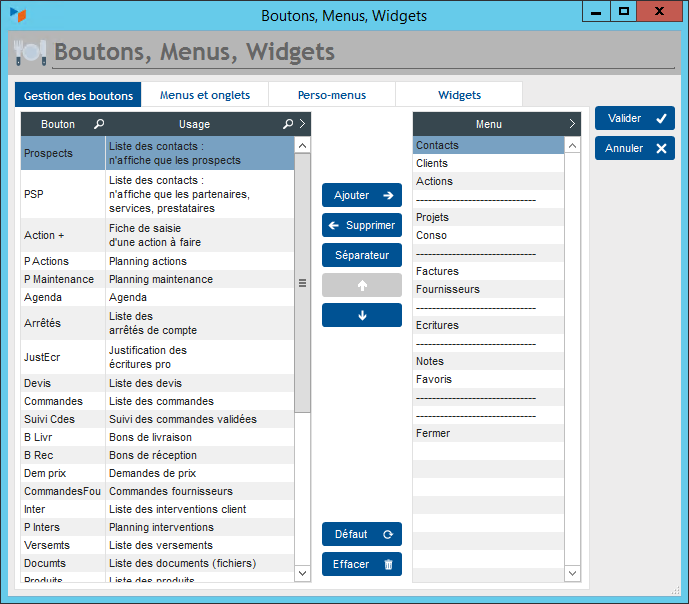689x604 pixels.
Task: Remove item with the Supprimer button
Action: pyautogui.click(x=361, y=225)
